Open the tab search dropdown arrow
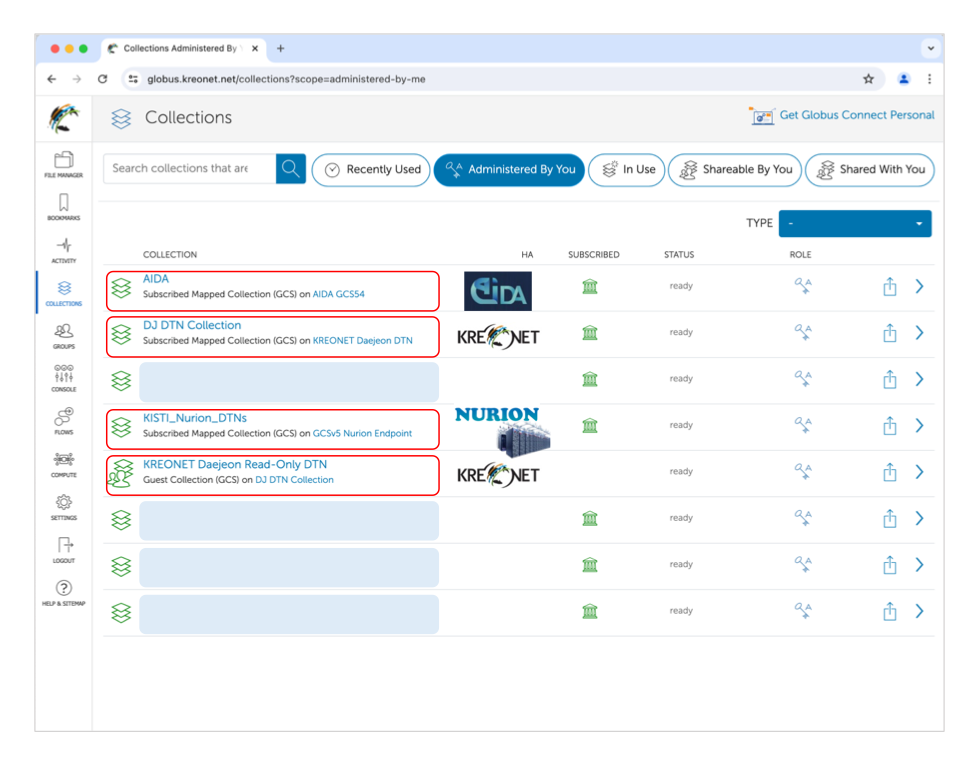 click(x=931, y=48)
